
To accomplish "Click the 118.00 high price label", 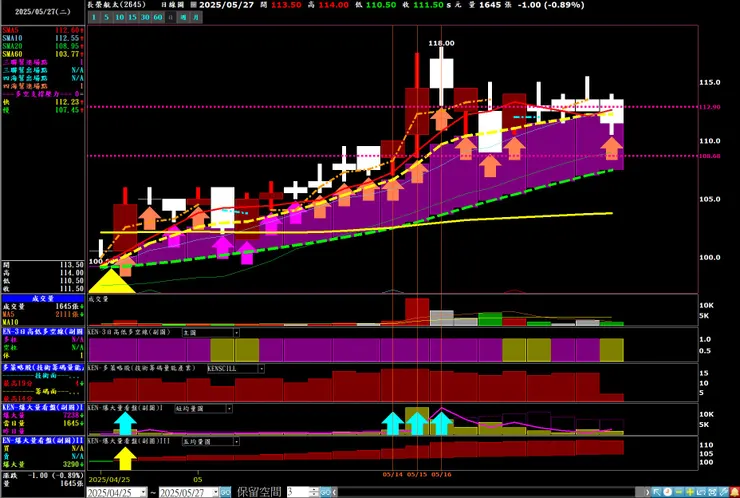I will (x=441, y=43).
